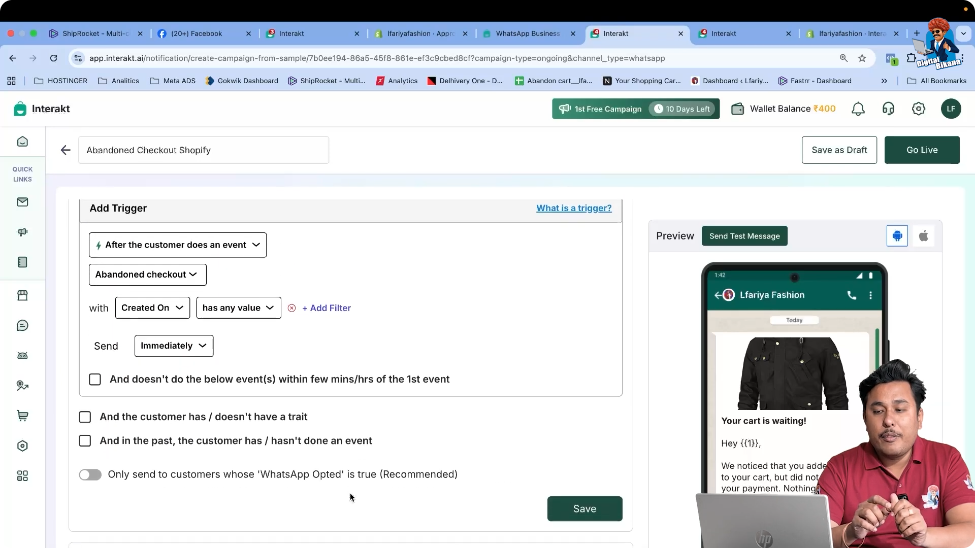Switch to the Lfariyafashion - Apps tab
This screenshot has width=977, height=550.
(421, 34)
